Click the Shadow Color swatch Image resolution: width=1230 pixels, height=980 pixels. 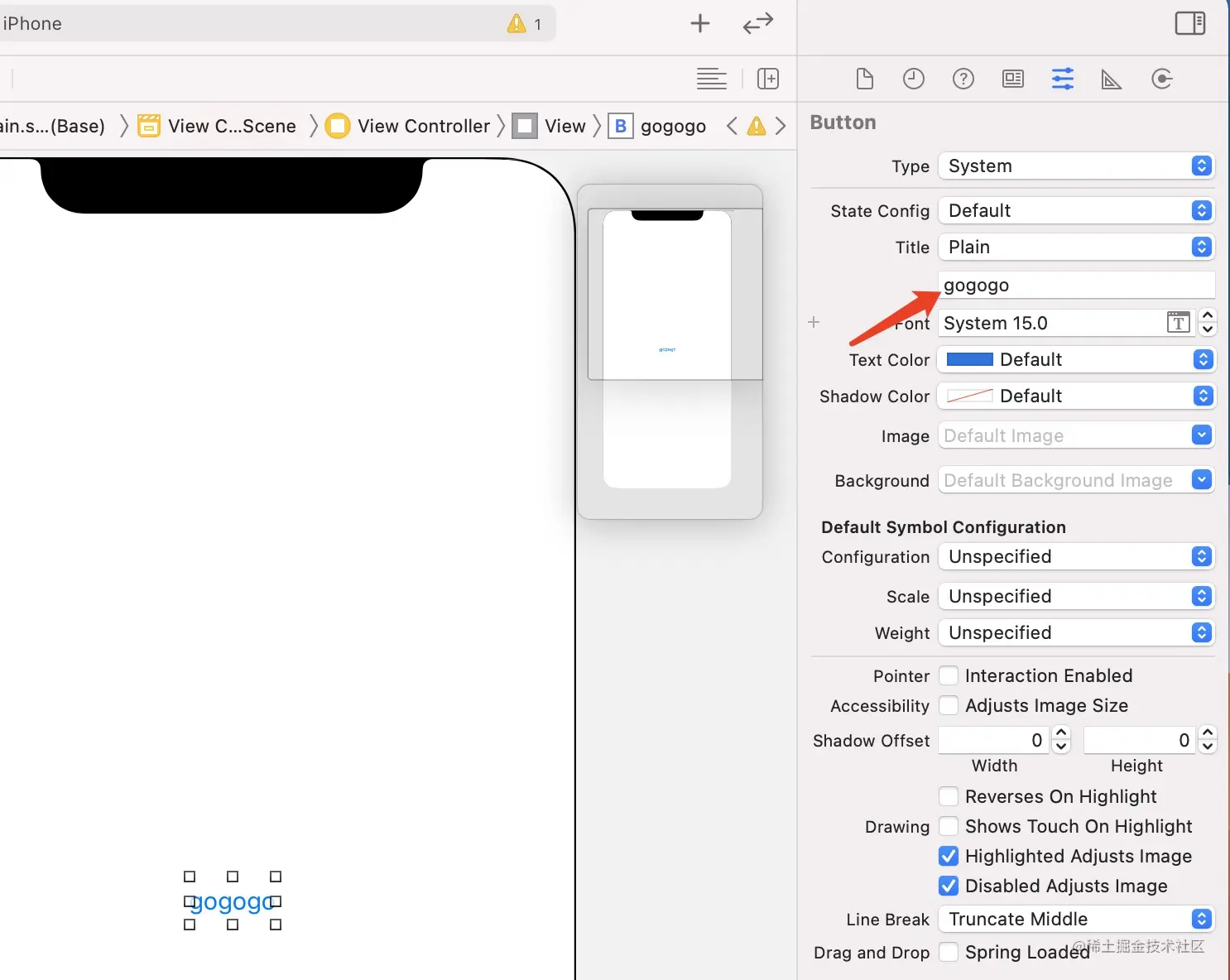pos(969,396)
